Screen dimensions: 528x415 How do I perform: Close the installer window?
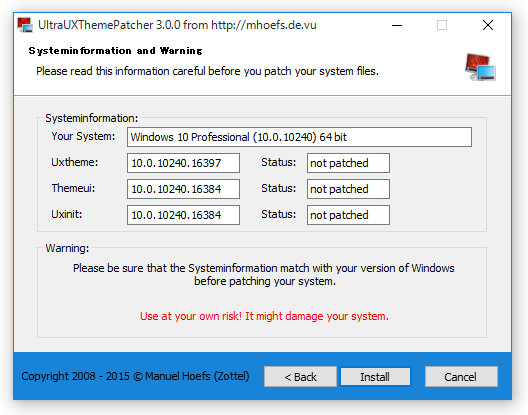pos(488,25)
